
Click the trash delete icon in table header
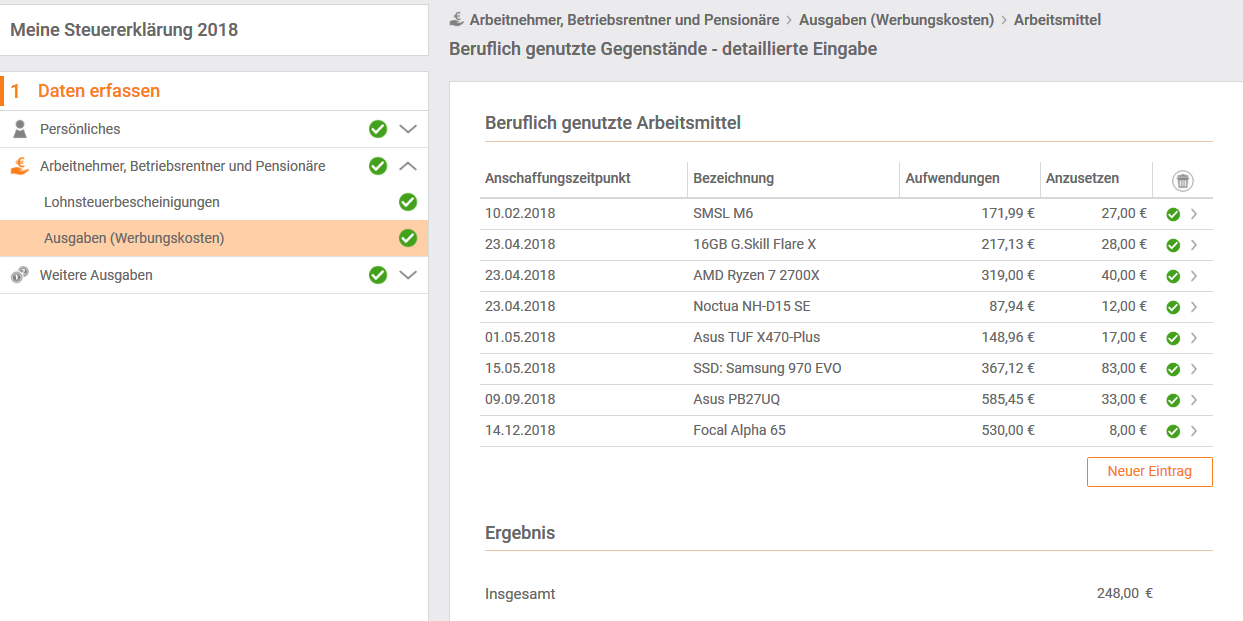[1182, 181]
